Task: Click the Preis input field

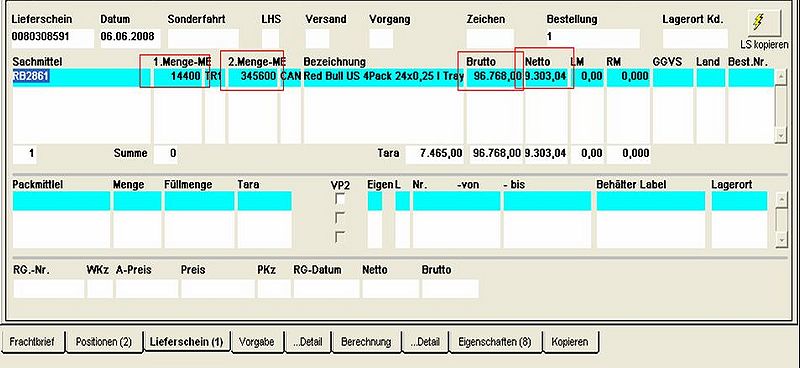Action: pos(217,289)
